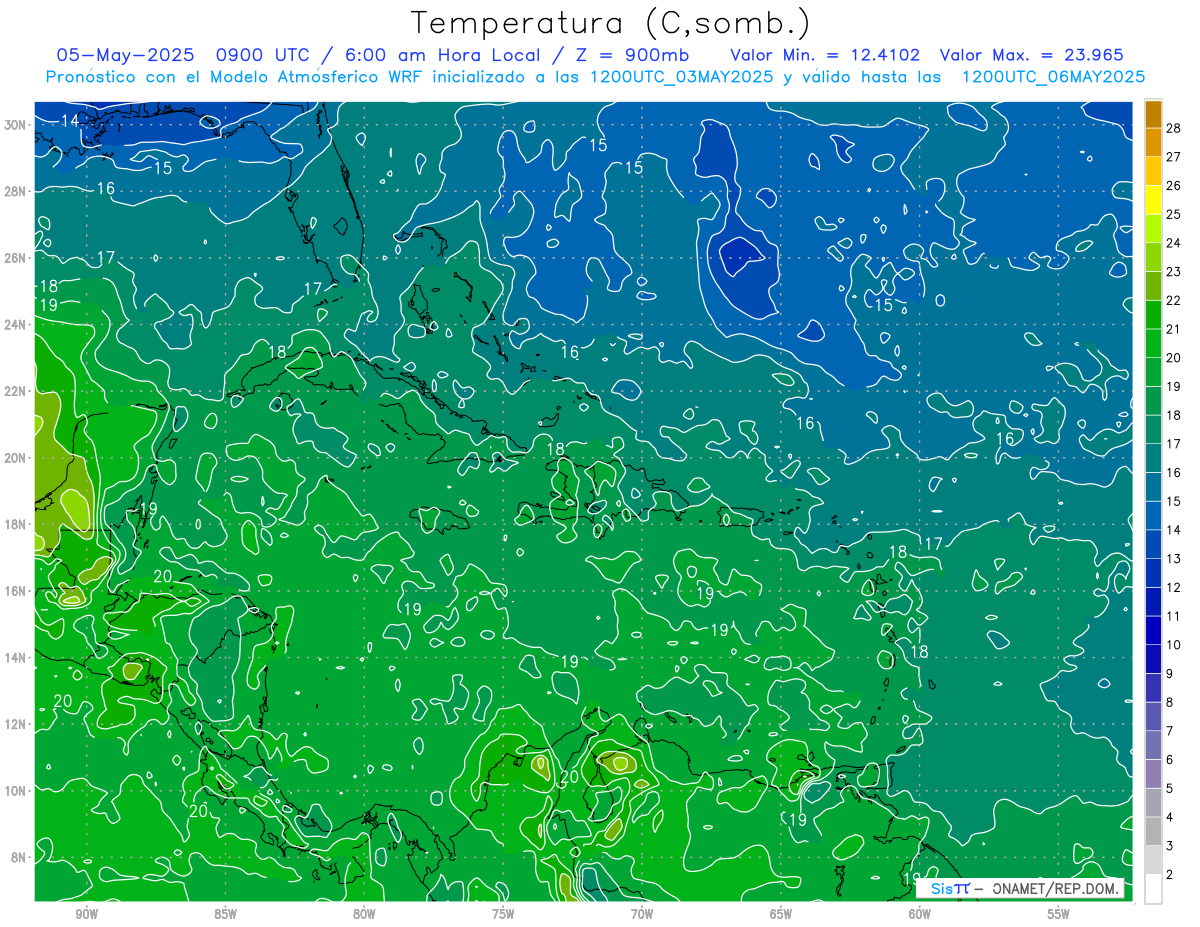
Task: Click the "30N" latitude axis label
Action: (x=16, y=124)
